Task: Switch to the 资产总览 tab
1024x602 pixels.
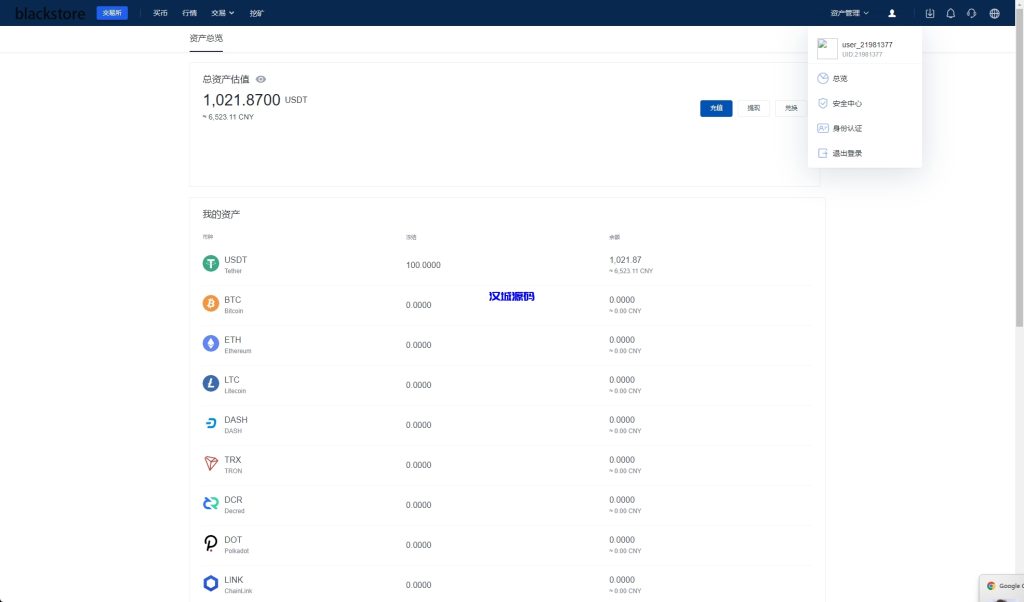Action: [x=206, y=38]
